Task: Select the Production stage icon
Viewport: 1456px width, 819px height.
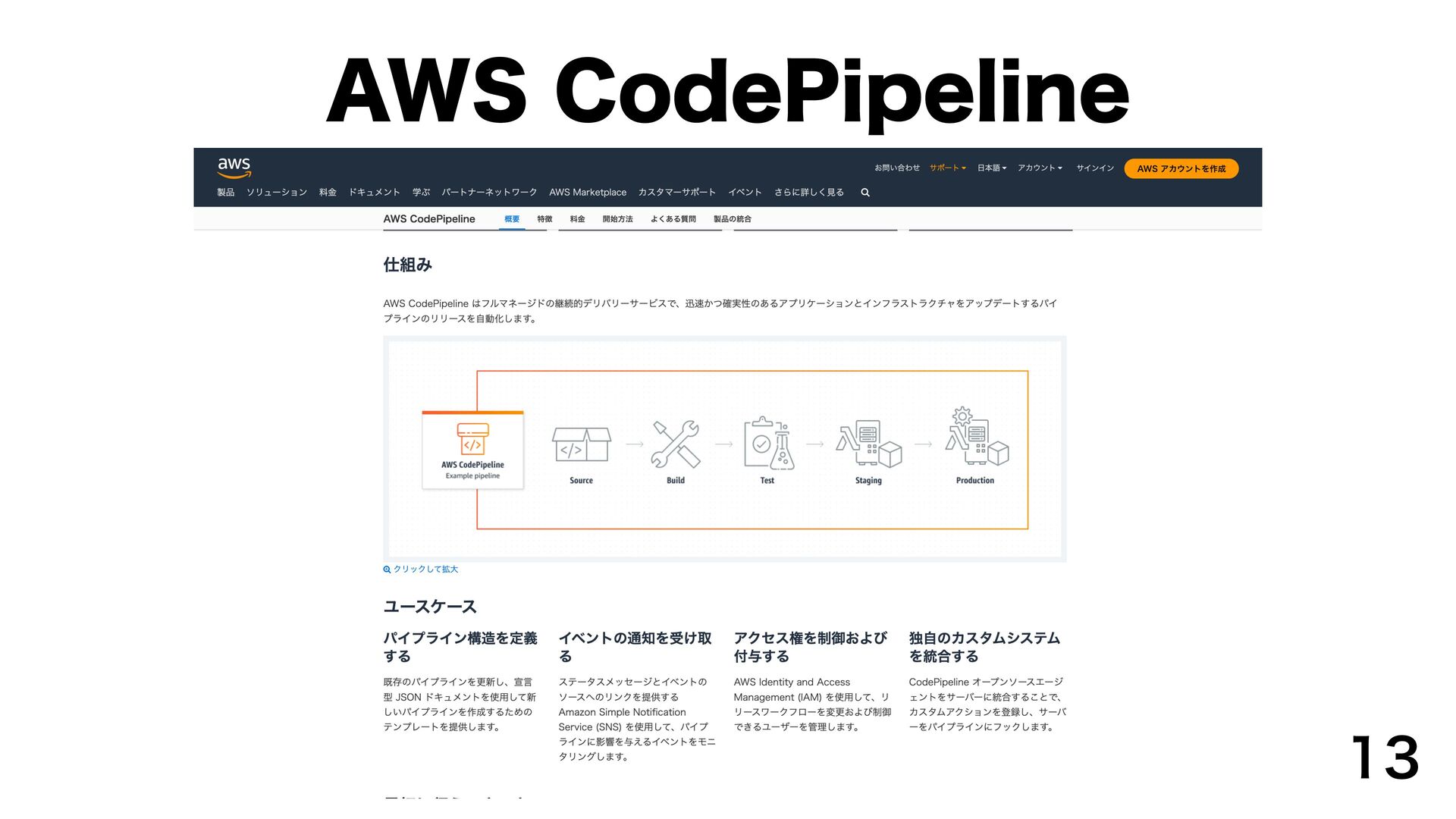Action: 976,437
